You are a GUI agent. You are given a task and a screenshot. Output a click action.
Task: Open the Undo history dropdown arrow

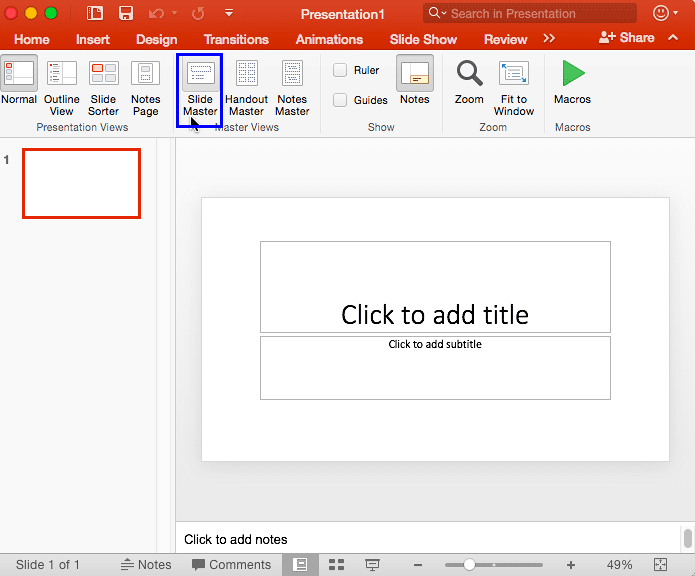pyautogui.click(x=175, y=14)
